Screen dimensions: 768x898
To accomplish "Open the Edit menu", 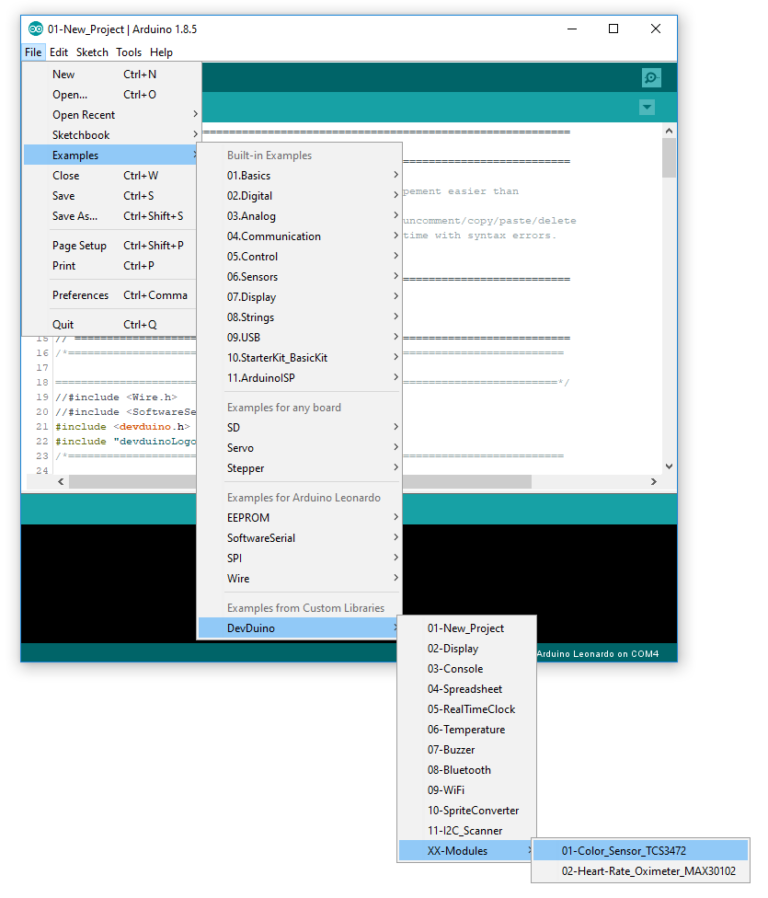I will coord(59,52).
